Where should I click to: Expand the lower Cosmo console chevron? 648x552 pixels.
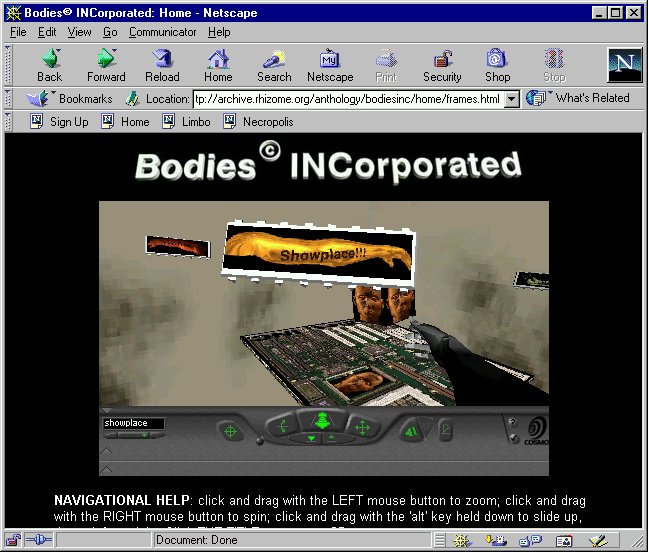(x=106, y=469)
